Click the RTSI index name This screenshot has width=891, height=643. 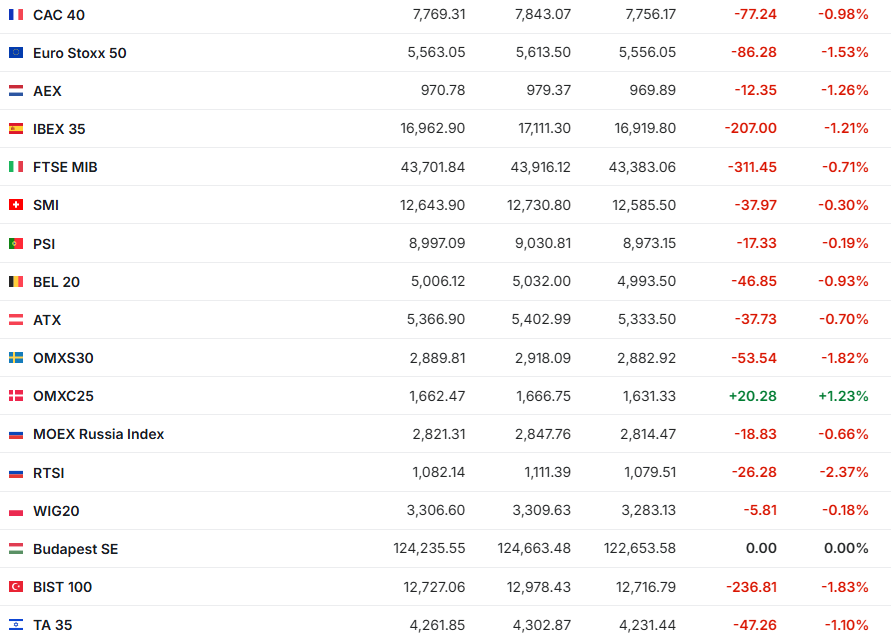tap(48, 473)
